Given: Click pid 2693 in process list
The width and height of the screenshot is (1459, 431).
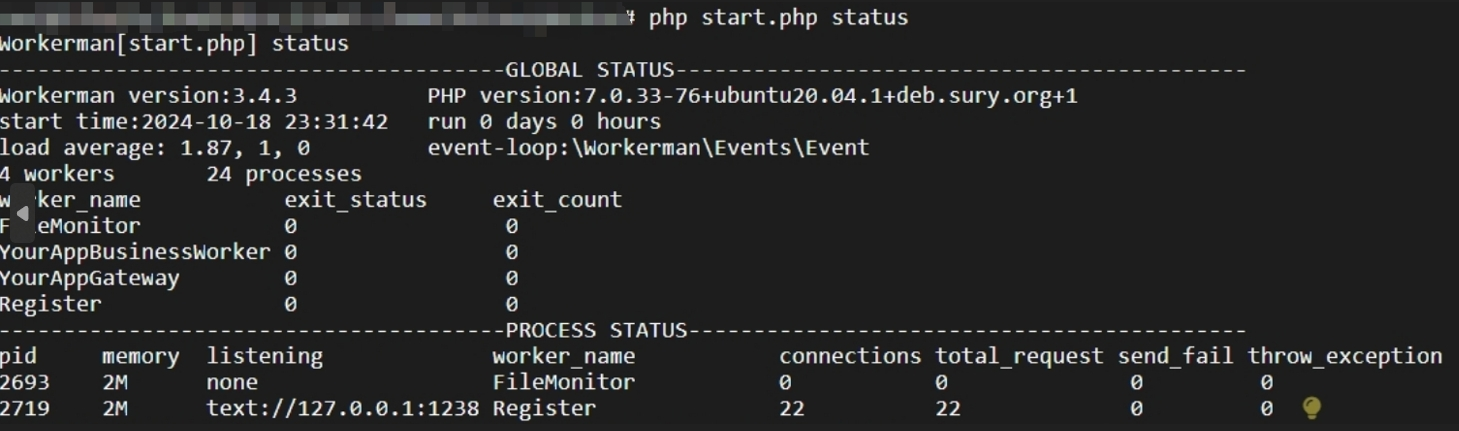Looking at the screenshot, I should (x=25, y=382).
